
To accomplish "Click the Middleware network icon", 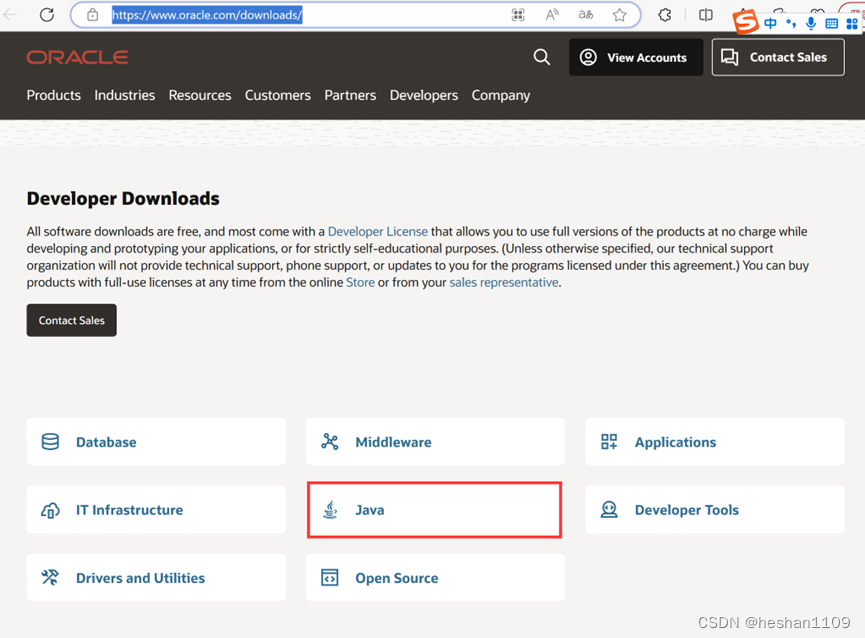I will click(x=330, y=442).
